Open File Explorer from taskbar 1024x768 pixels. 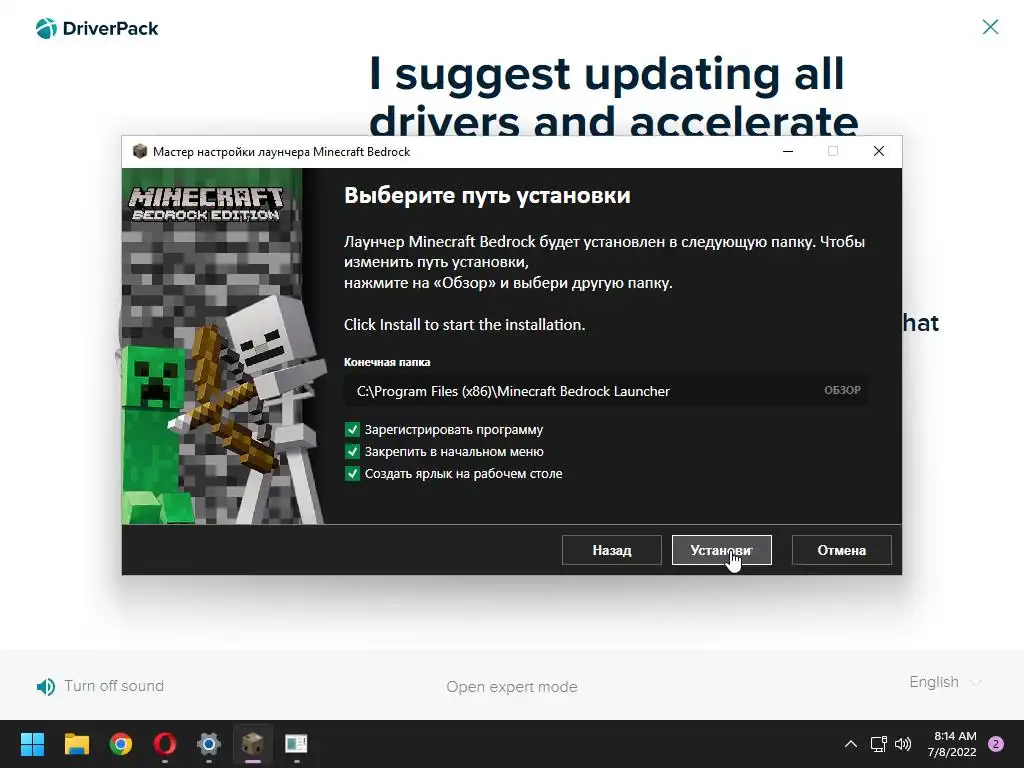pyautogui.click(x=76, y=744)
